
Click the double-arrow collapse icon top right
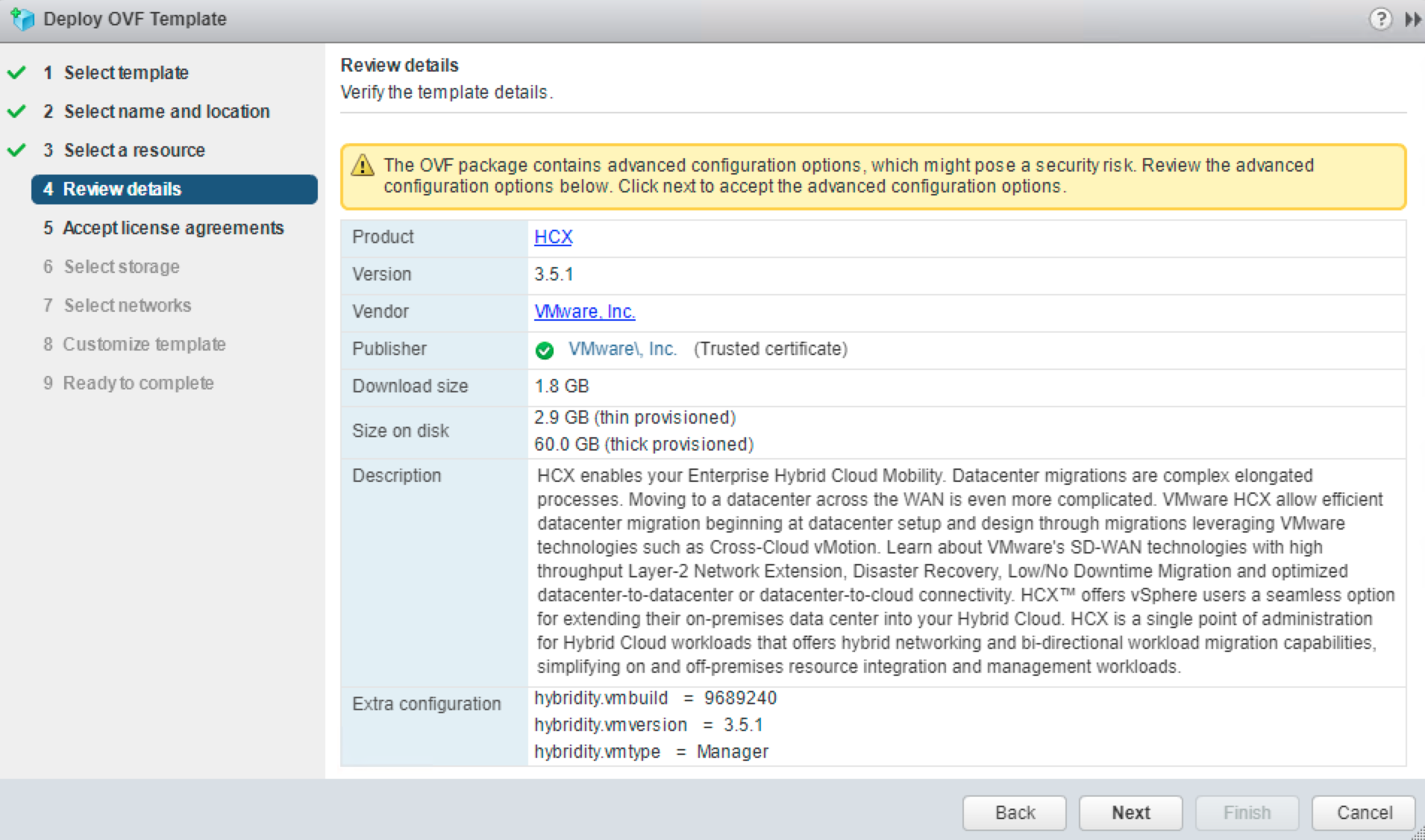[1413, 19]
